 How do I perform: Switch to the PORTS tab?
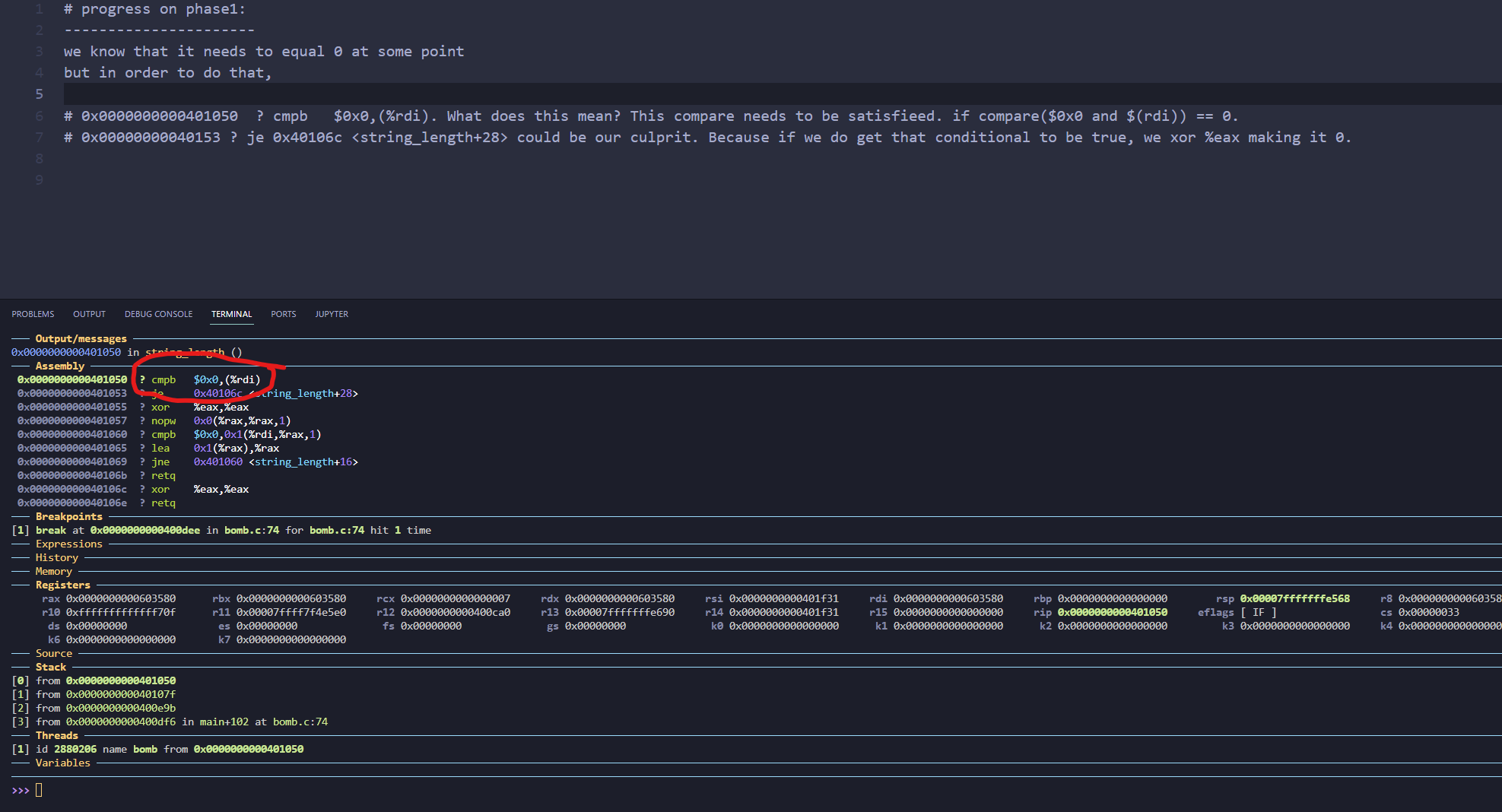pyautogui.click(x=283, y=314)
